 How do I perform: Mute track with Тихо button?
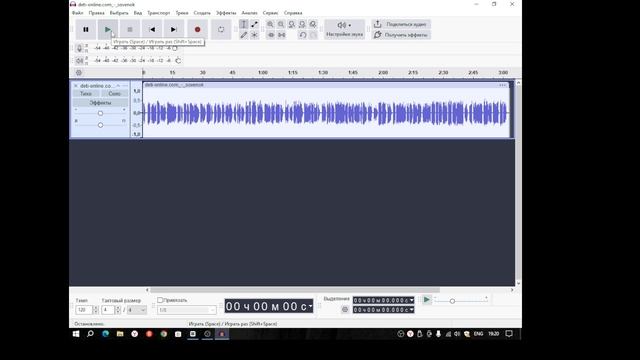click(86, 94)
